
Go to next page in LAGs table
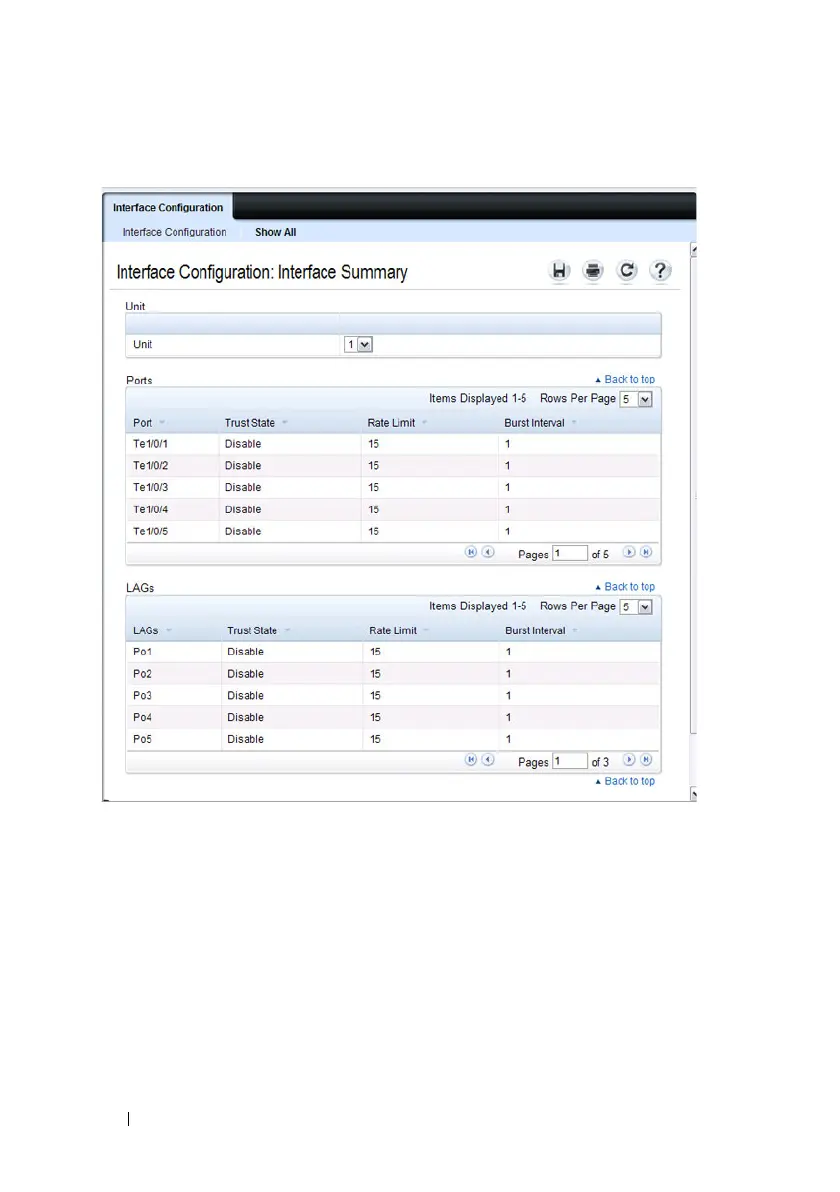click(x=629, y=760)
